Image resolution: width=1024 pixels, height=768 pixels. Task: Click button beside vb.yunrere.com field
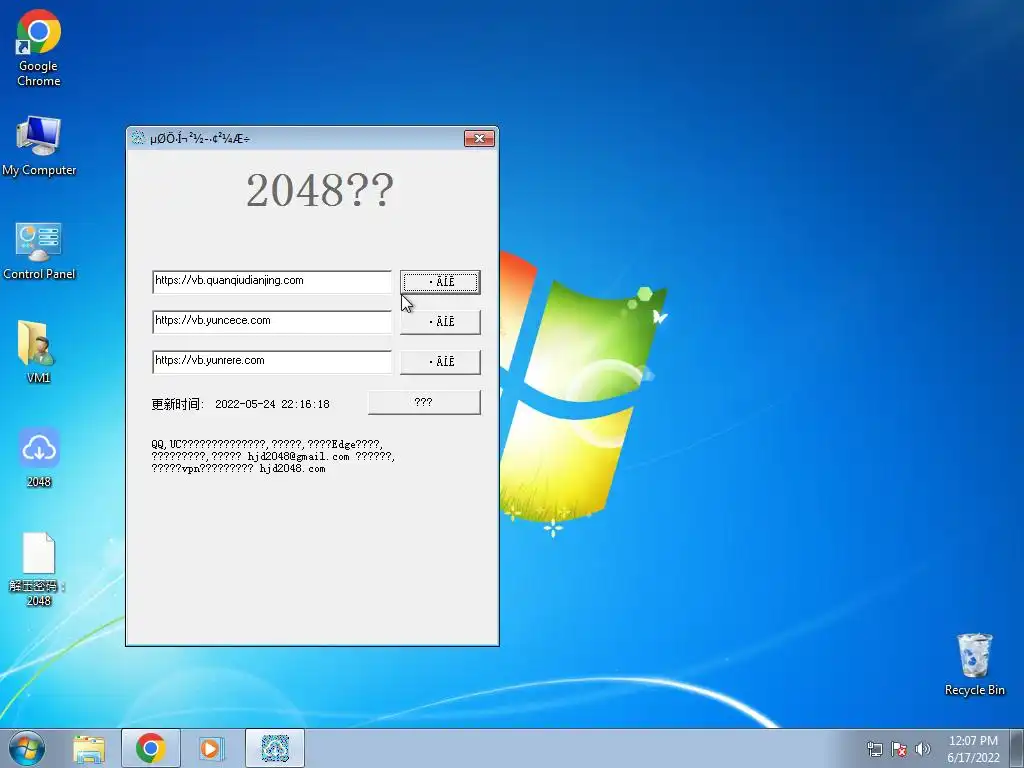tap(440, 362)
